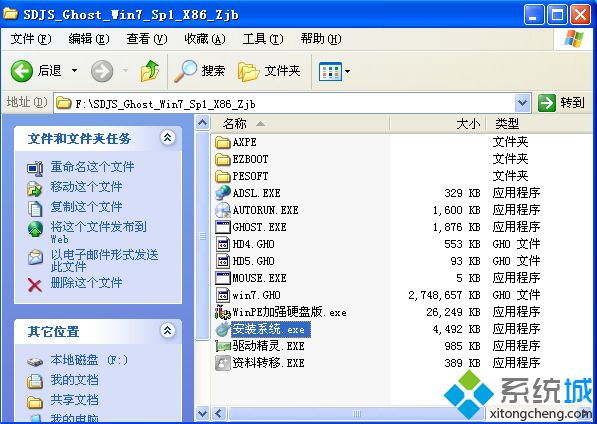
Task: Toggle the Folders pane button
Action: [270, 71]
